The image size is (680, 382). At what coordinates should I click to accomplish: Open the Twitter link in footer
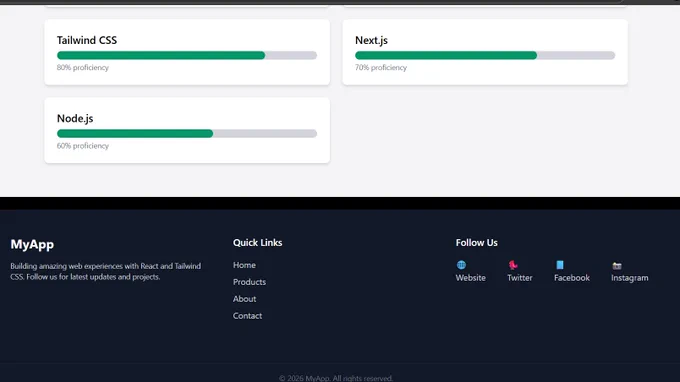[520, 278]
